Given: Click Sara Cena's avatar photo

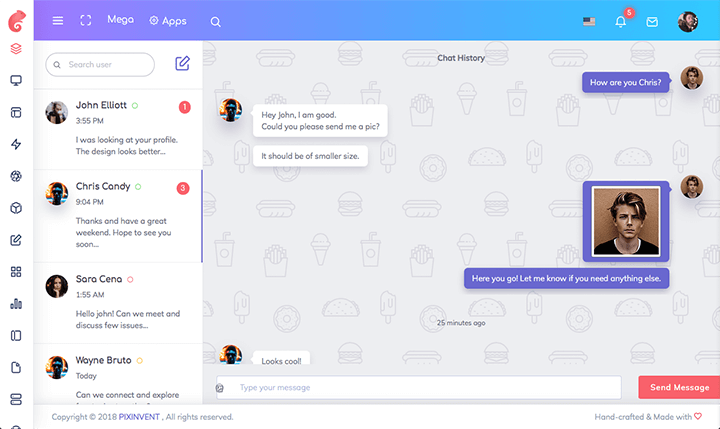Looking at the screenshot, I should point(56,286).
